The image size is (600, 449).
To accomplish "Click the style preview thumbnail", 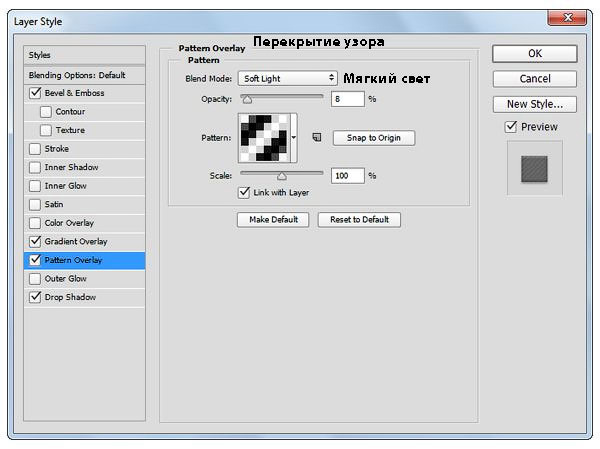I will (x=534, y=169).
